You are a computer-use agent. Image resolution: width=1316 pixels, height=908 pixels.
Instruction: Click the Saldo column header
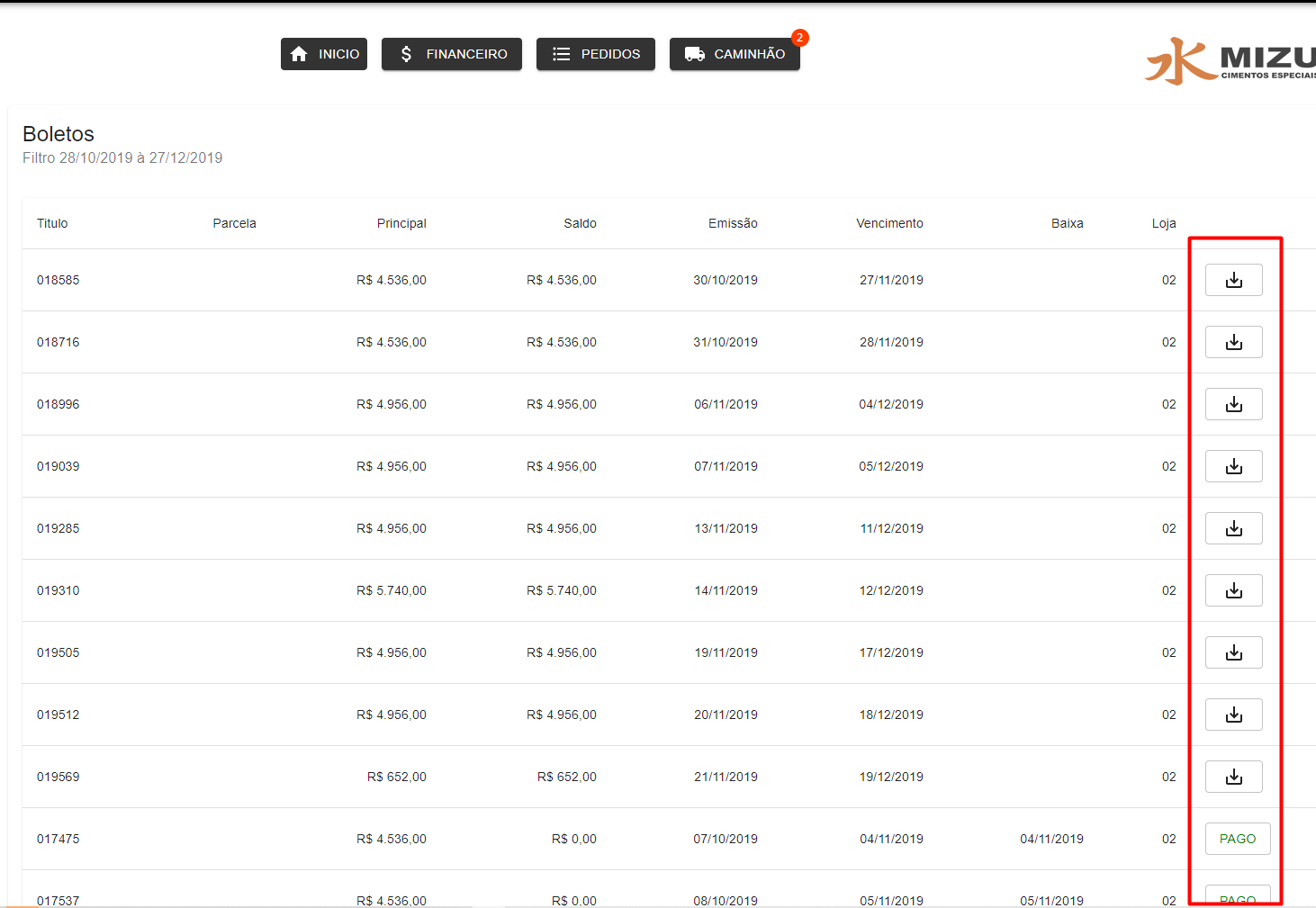580,223
